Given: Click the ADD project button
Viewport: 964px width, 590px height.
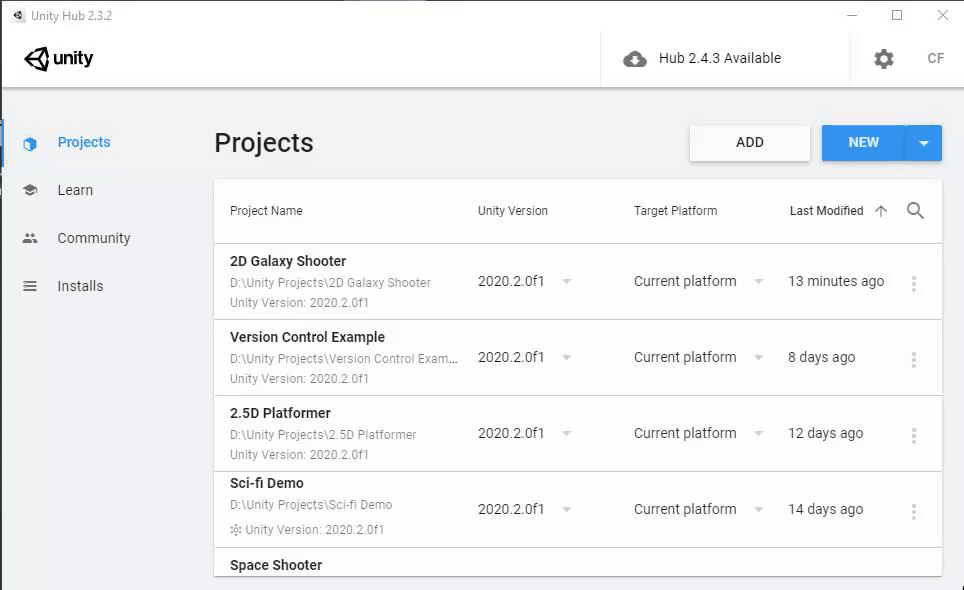Looking at the screenshot, I should pyautogui.click(x=749, y=143).
